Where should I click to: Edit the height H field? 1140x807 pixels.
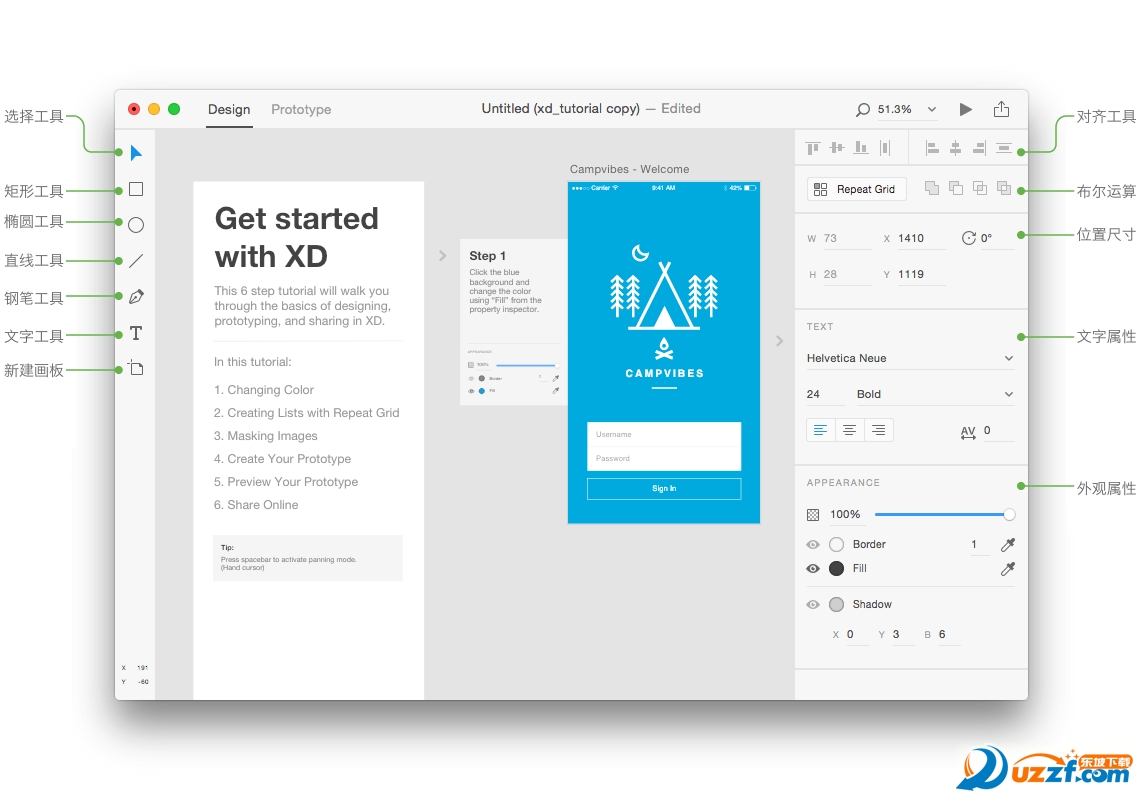(x=847, y=274)
